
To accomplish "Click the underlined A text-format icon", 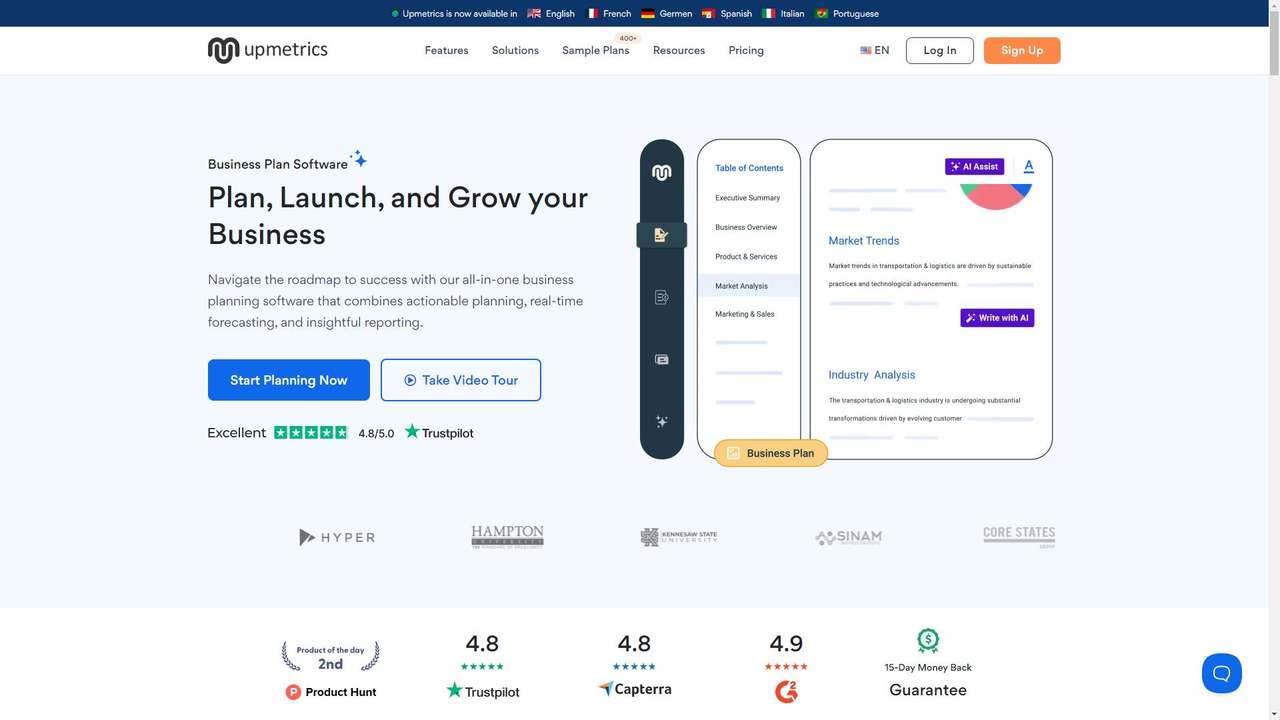I will (x=1029, y=167).
